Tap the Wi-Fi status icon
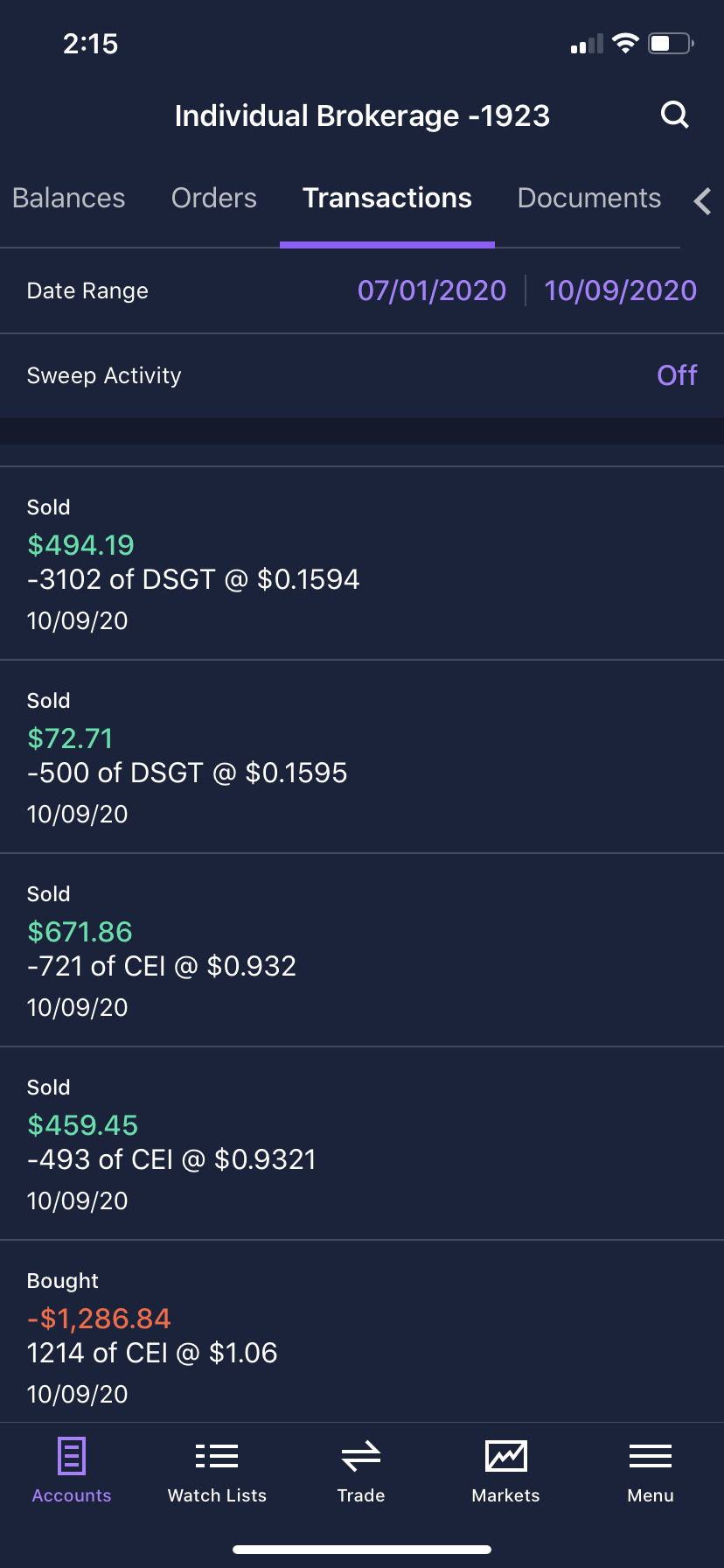Viewport: 724px width, 1568px height. click(x=625, y=43)
